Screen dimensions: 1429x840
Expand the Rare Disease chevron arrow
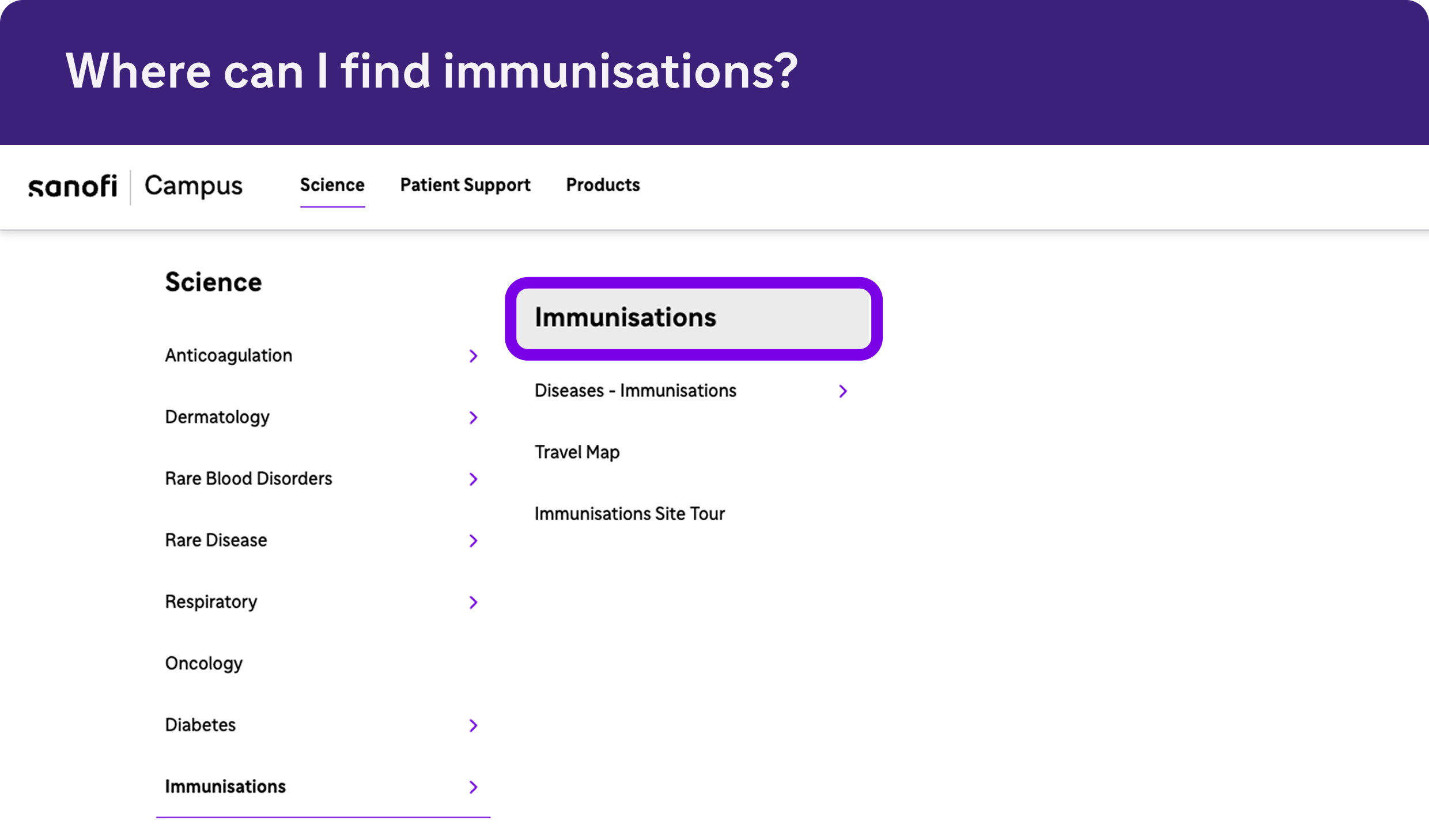[x=473, y=541]
